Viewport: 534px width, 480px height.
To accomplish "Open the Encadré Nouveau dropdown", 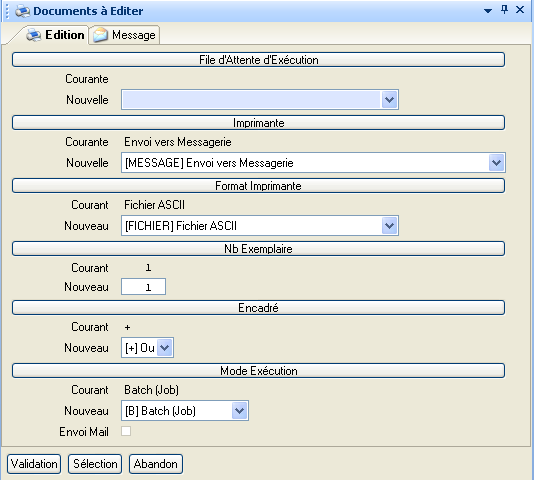I will click(165, 348).
